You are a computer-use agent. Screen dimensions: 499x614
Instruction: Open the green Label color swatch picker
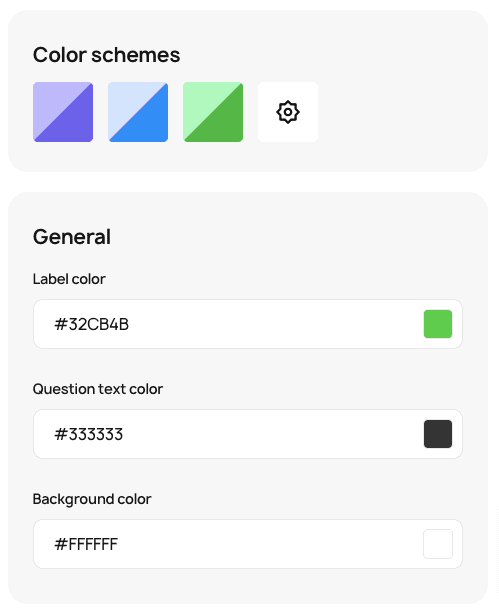438,324
